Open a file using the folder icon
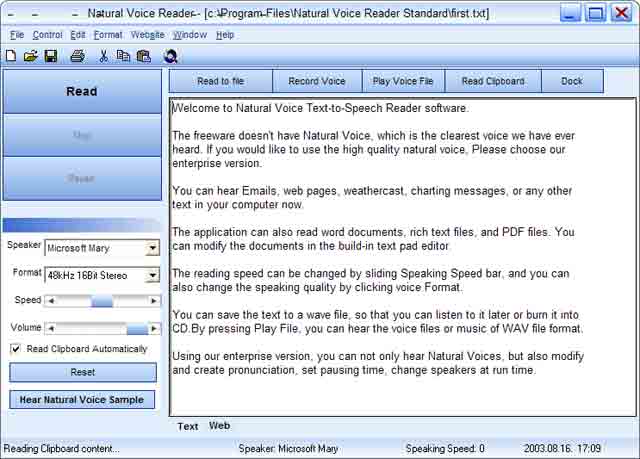640x459 pixels. (31, 56)
